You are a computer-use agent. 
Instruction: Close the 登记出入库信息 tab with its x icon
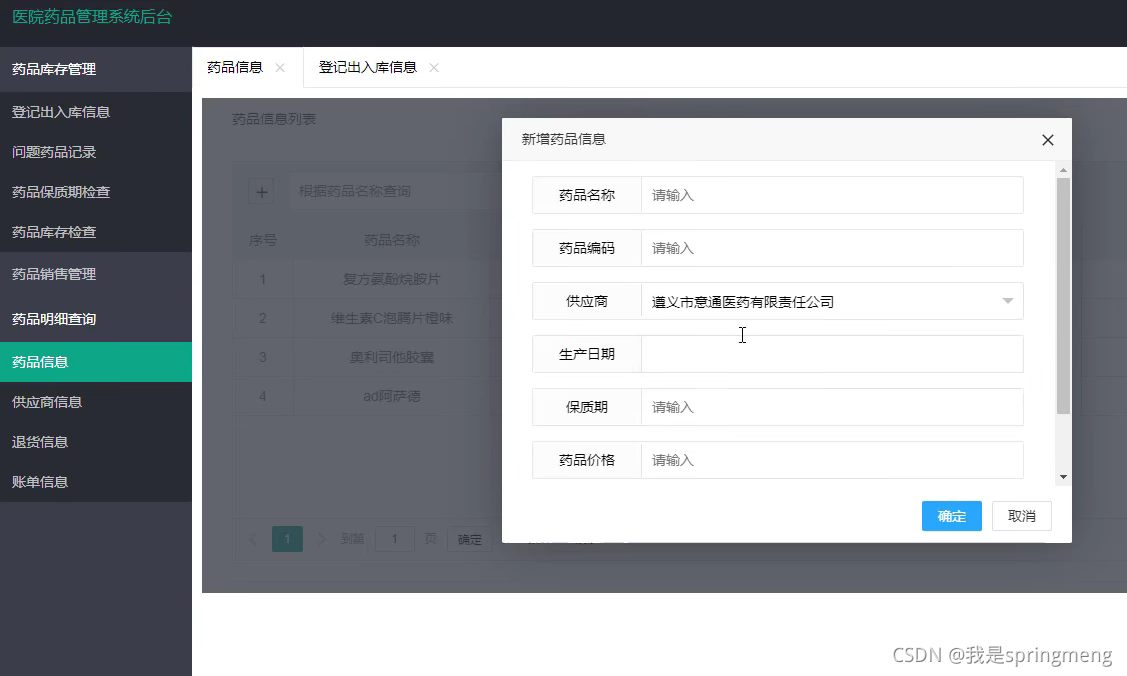[x=434, y=68]
